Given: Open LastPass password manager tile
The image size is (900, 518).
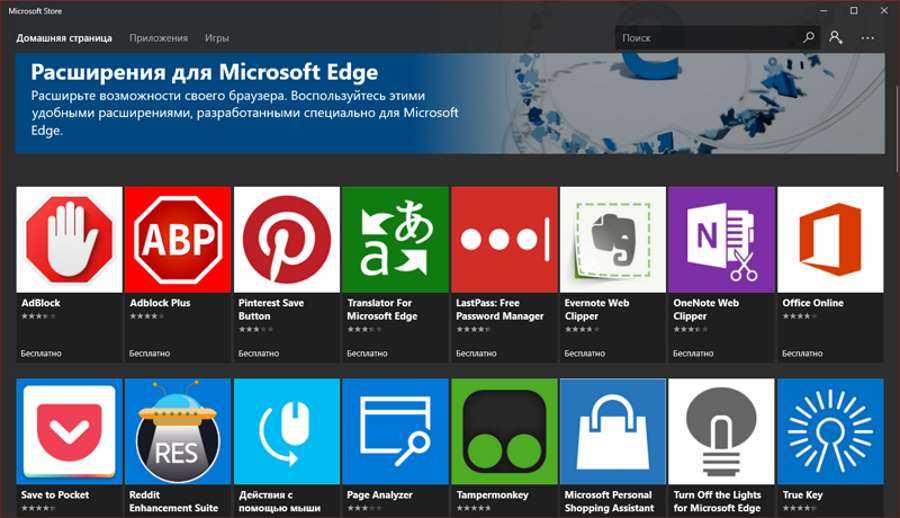Looking at the screenshot, I should pos(504,240).
